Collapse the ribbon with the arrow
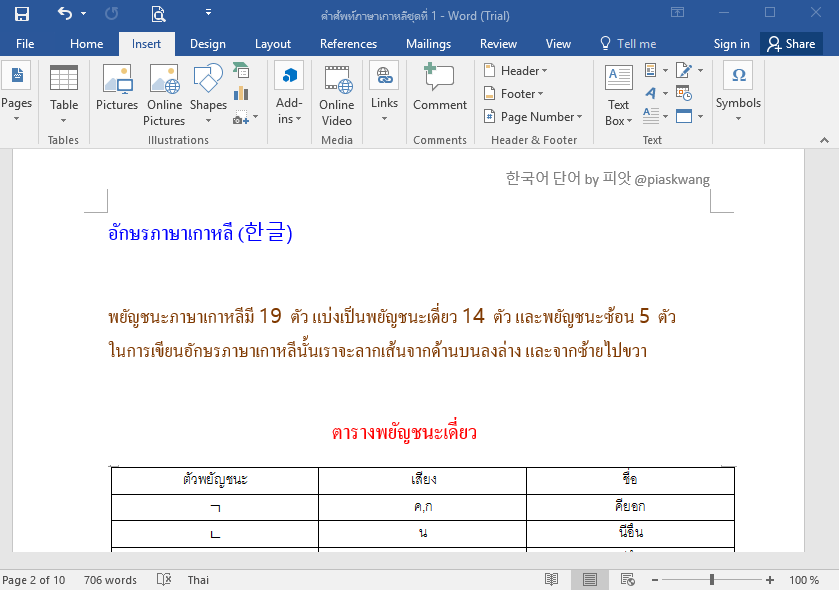Viewport: 839px width, 590px height. (x=824, y=140)
